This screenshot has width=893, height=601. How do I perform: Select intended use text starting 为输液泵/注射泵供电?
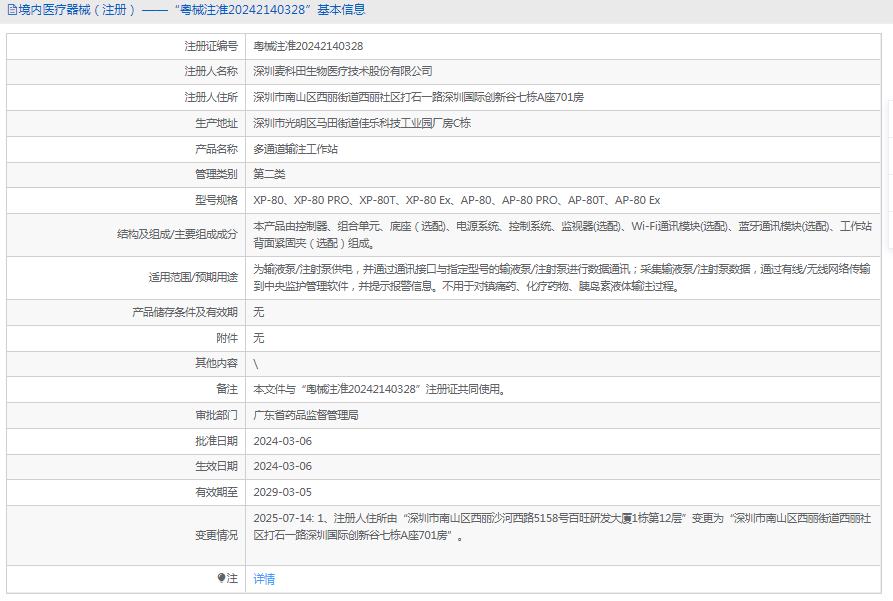coord(562,277)
